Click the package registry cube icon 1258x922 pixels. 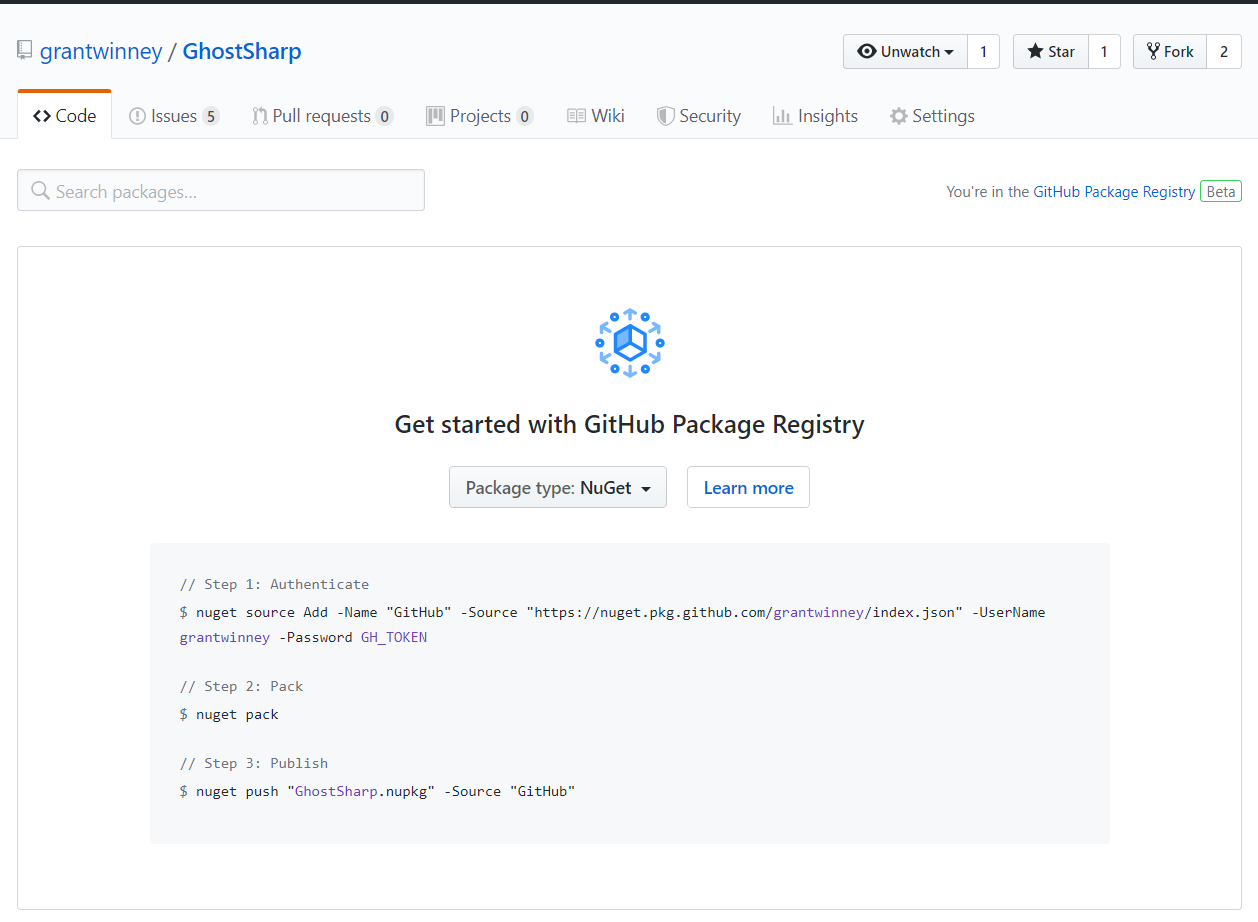[629, 343]
